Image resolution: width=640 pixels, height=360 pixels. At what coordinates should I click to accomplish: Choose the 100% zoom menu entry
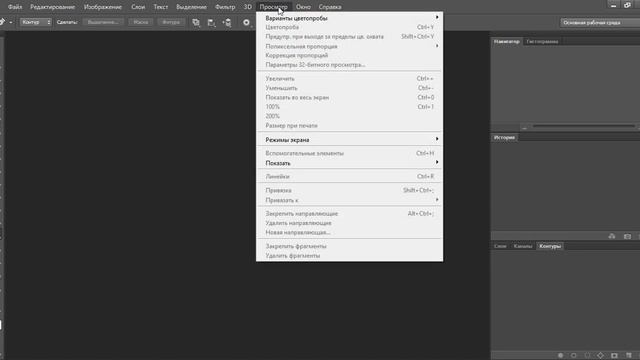pos(349,107)
